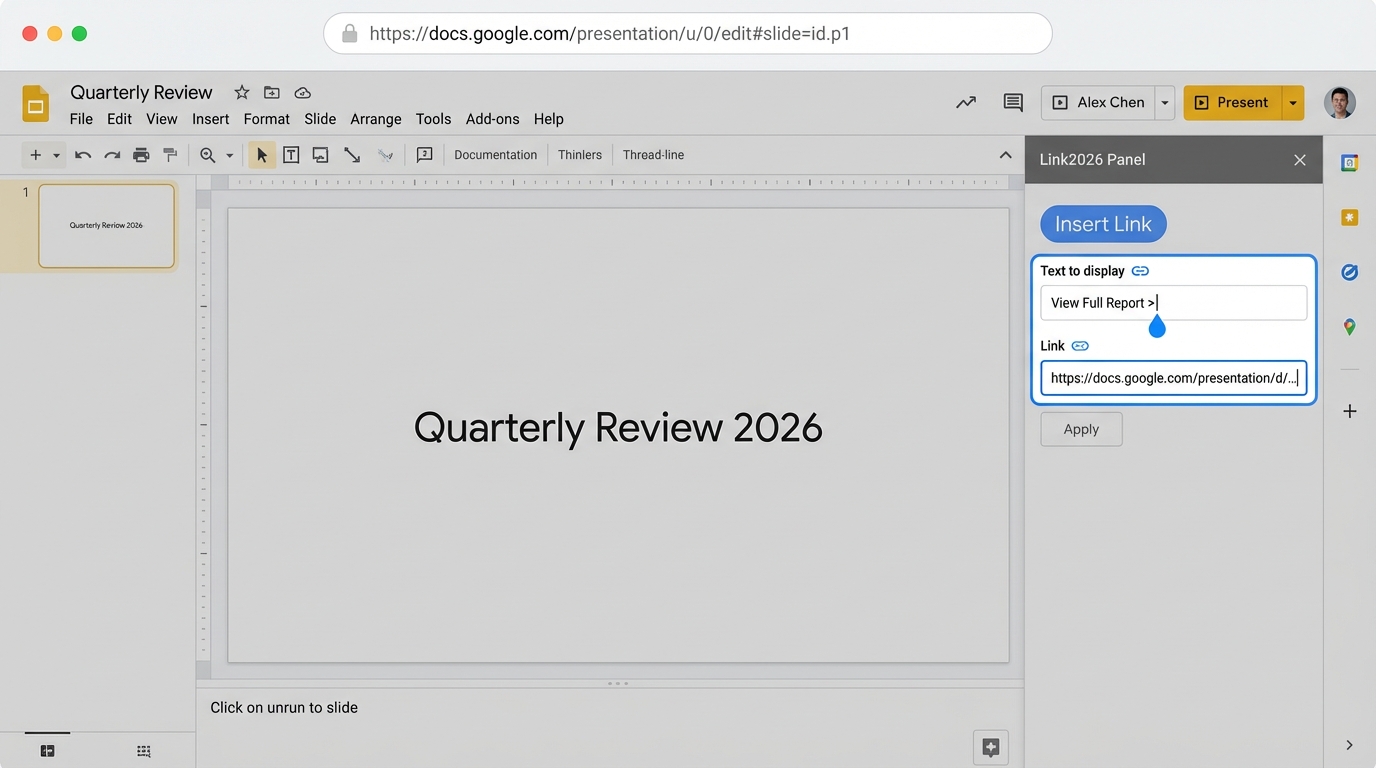
Task: Use the Paint format tool
Action: [170, 155]
